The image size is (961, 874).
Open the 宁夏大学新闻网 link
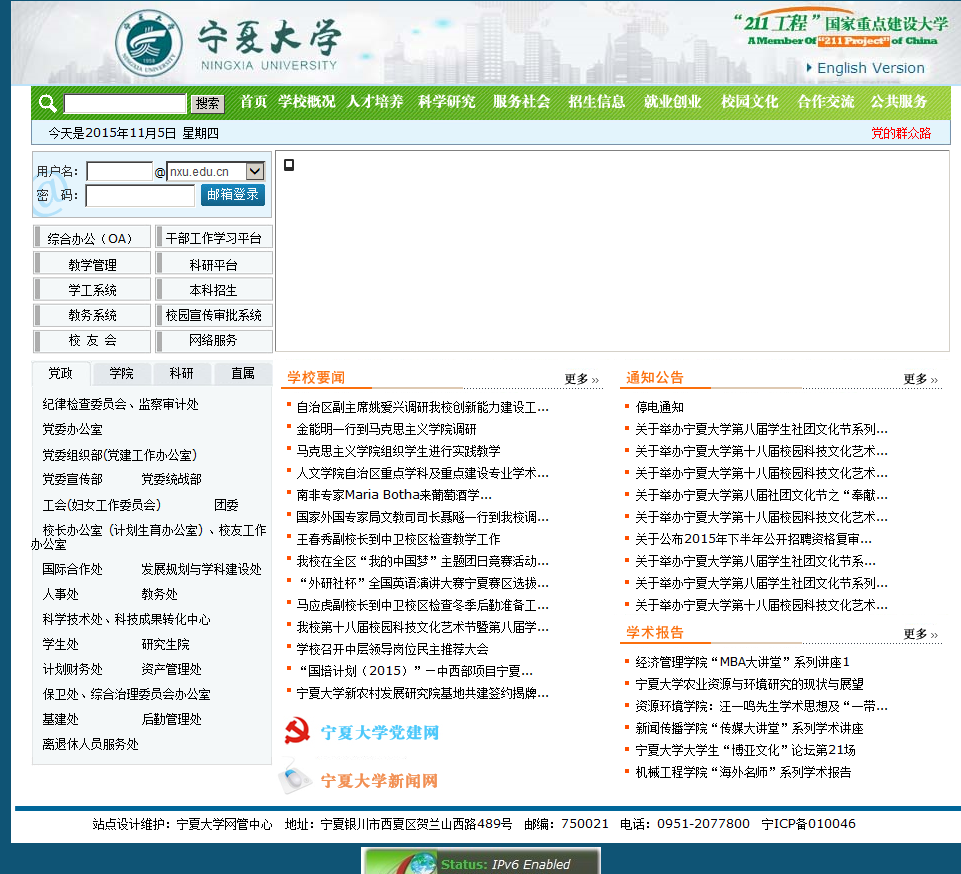tap(379, 781)
